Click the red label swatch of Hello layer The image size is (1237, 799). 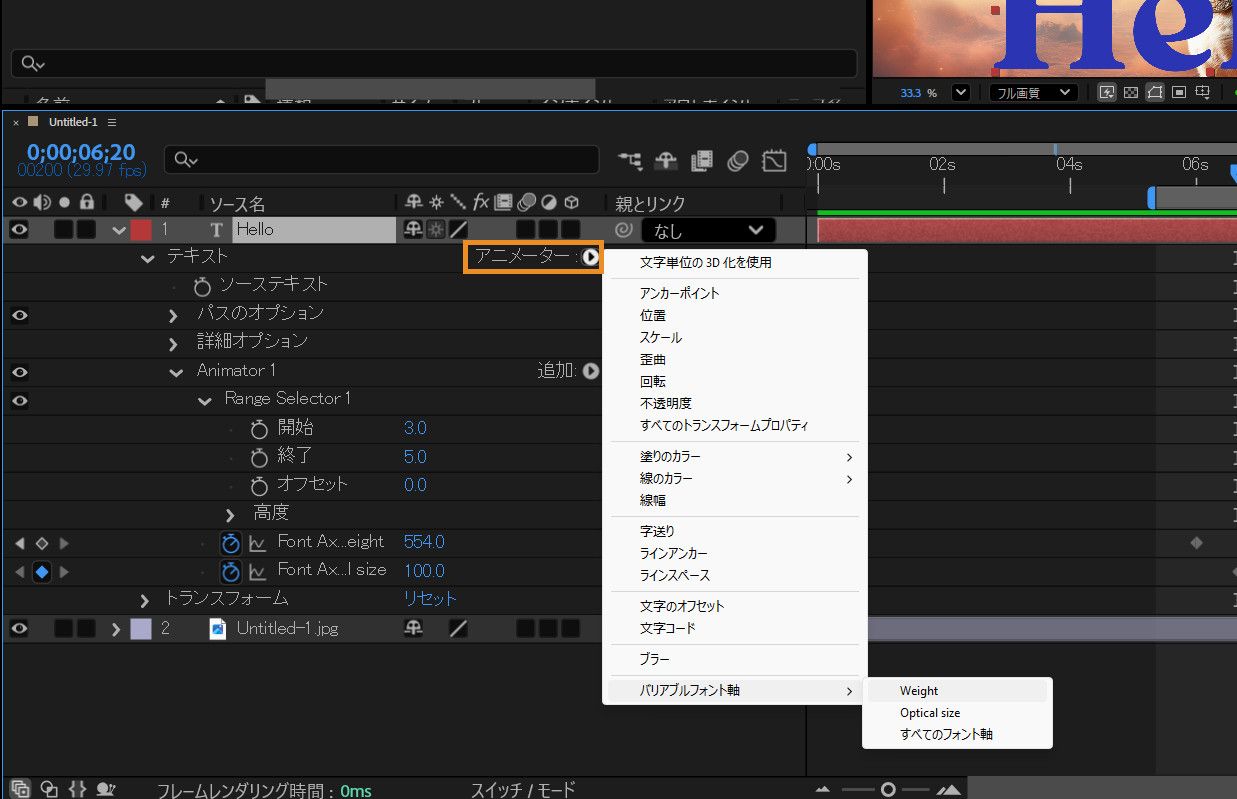141,229
